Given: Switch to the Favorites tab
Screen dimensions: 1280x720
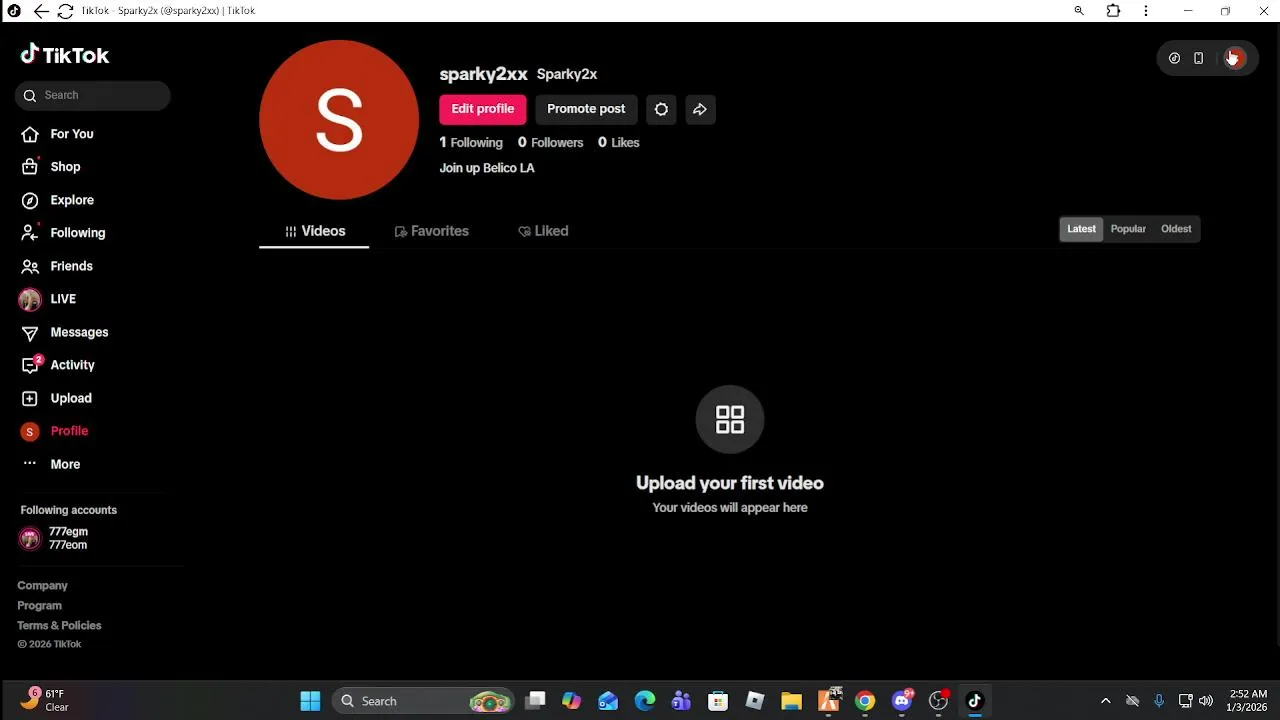Looking at the screenshot, I should 431,231.
